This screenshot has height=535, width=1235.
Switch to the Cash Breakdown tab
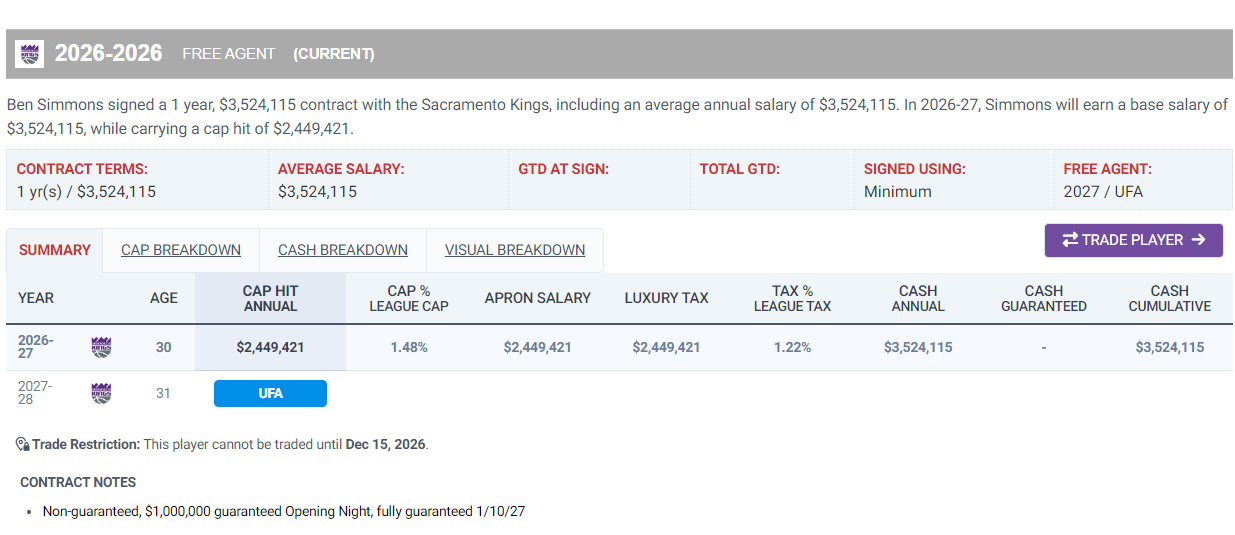click(343, 250)
